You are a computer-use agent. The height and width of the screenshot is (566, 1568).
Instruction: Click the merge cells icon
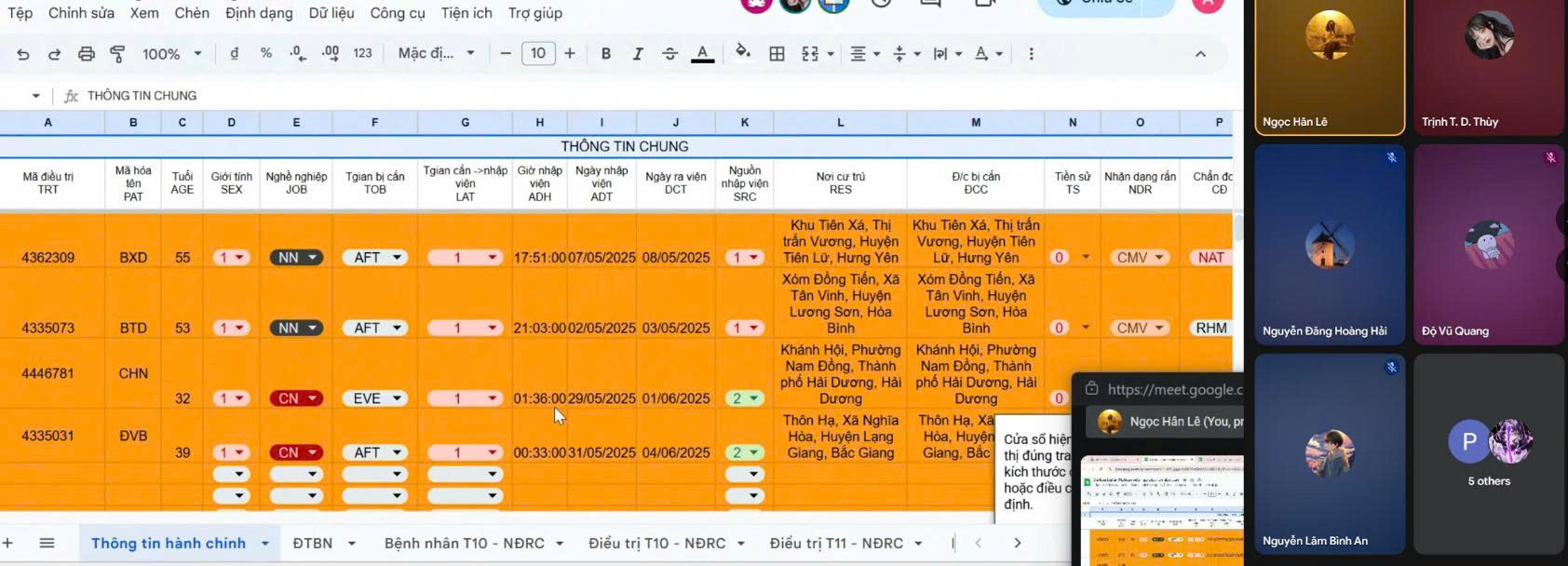[x=810, y=54]
